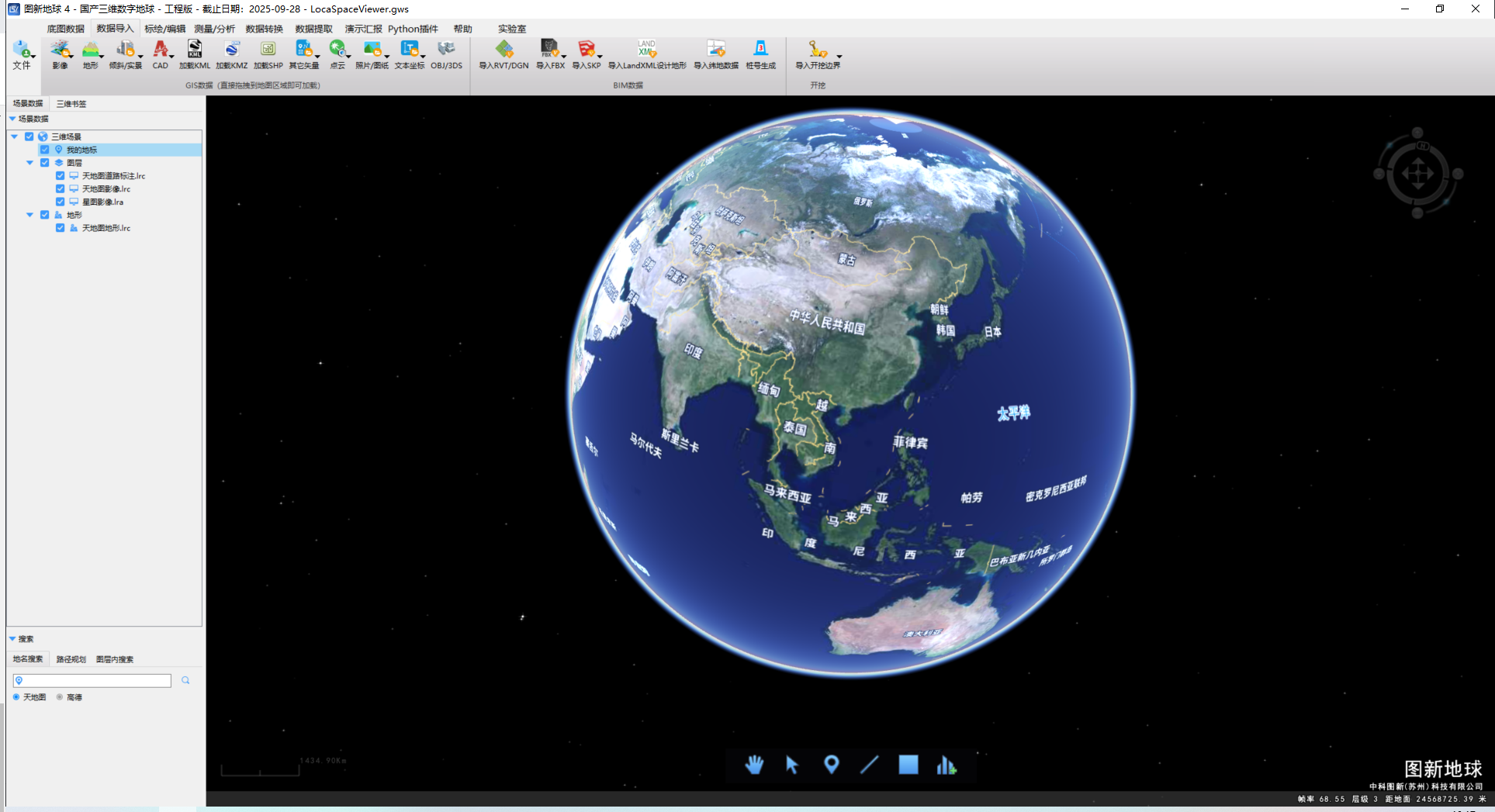The height and width of the screenshot is (812, 1495).
Task: Open the 倾斜/实景 dropdown arrow
Action: [140, 56]
